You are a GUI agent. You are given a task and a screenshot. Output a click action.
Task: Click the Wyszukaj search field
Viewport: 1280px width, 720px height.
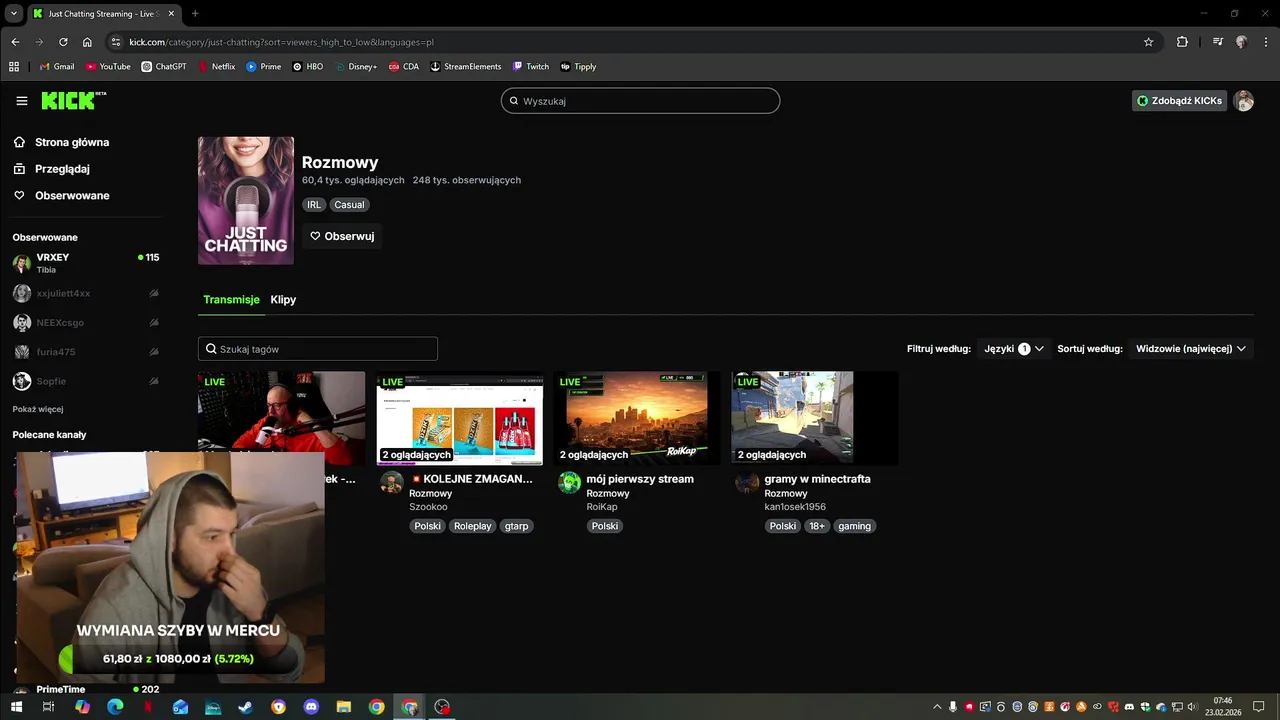640,101
